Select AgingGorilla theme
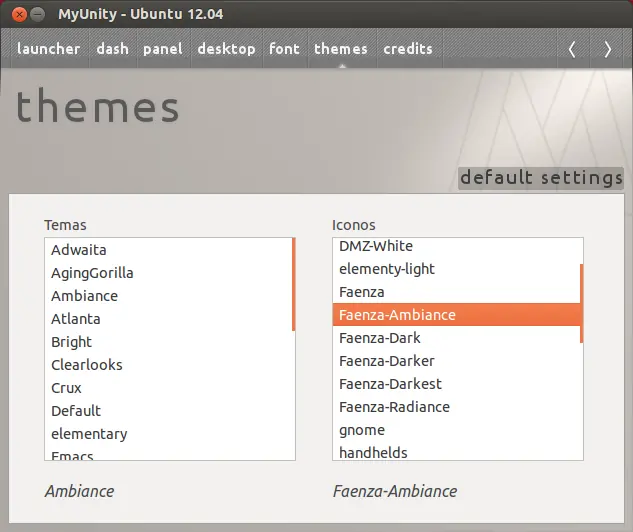This screenshot has width=633, height=532. click(168, 273)
